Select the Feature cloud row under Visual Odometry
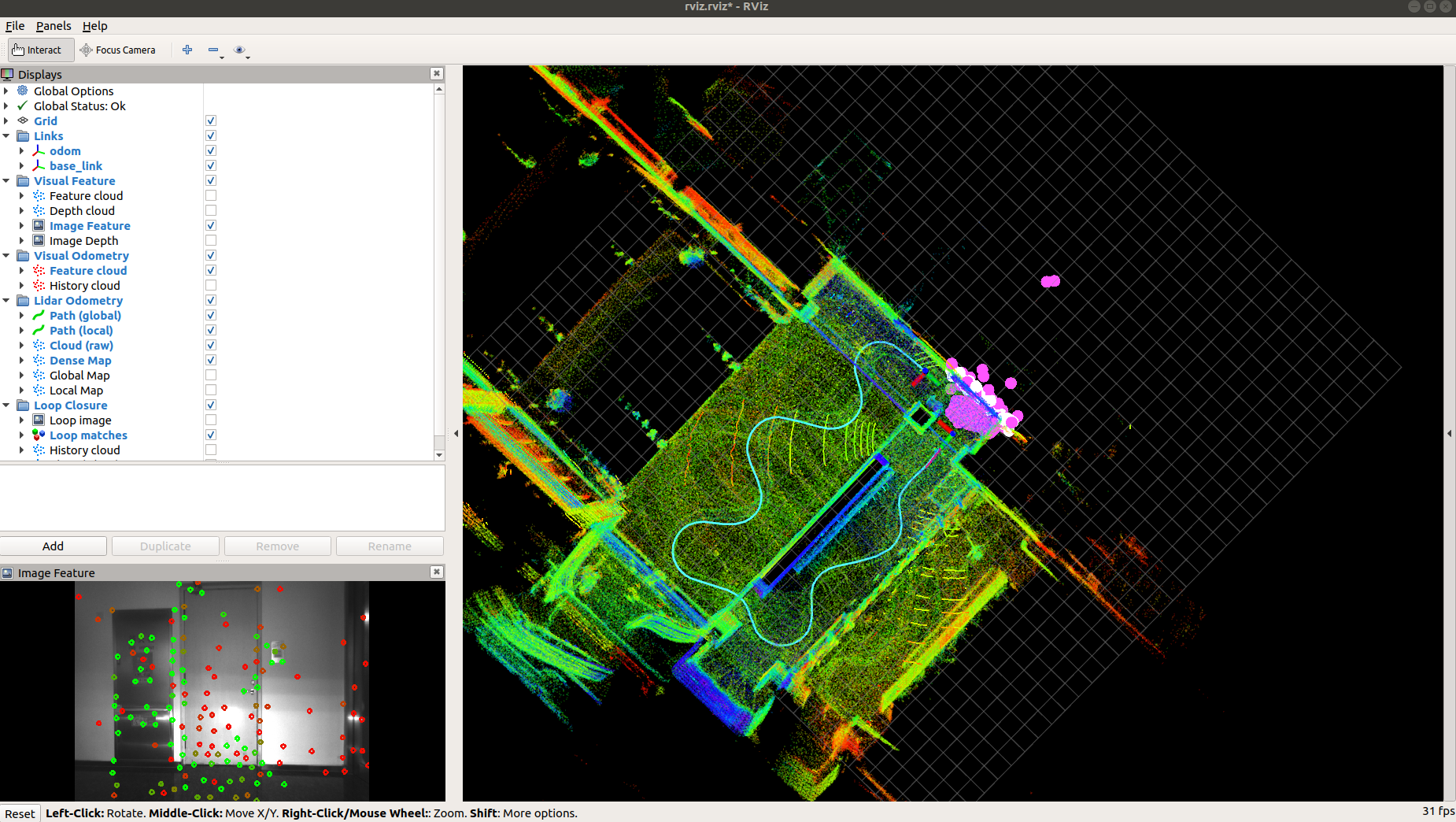 pyautogui.click(x=88, y=270)
